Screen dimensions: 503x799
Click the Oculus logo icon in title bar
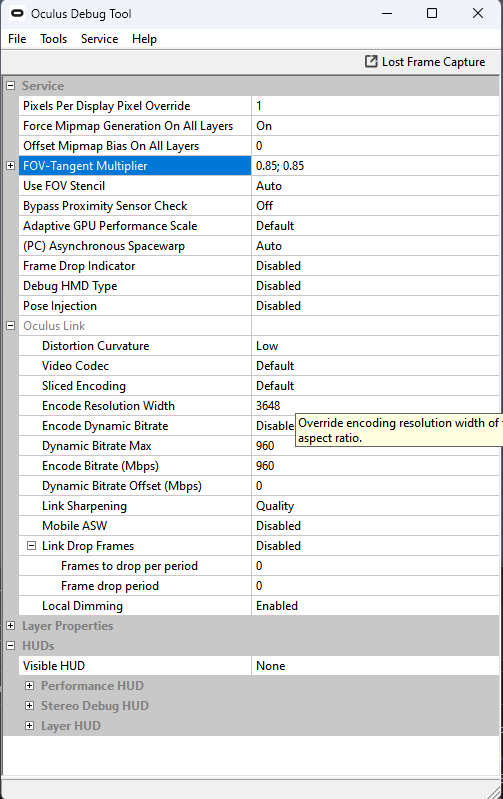pos(17,13)
